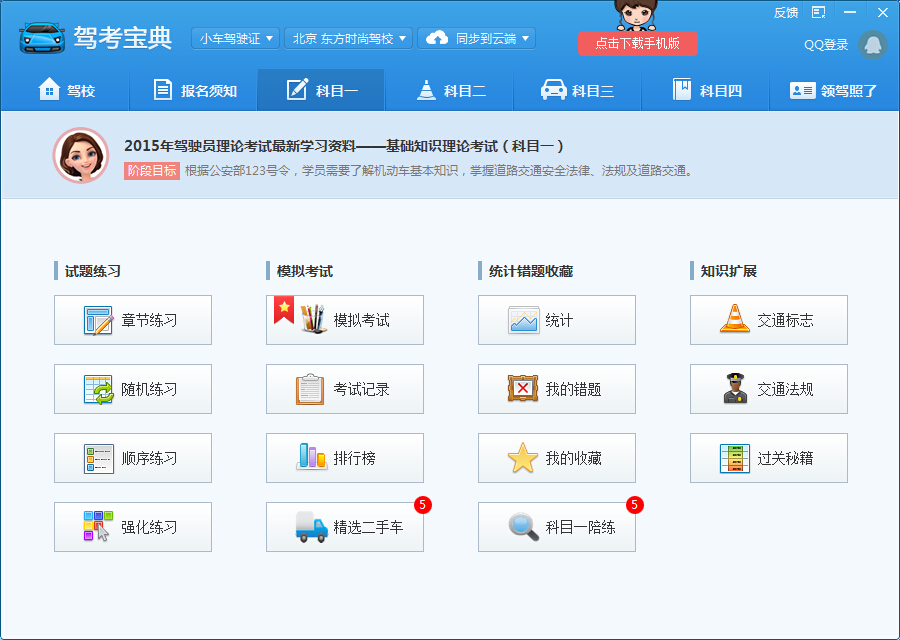The width and height of the screenshot is (900, 640).
Task: Click the 反馈 feedback link
Action: point(786,13)
